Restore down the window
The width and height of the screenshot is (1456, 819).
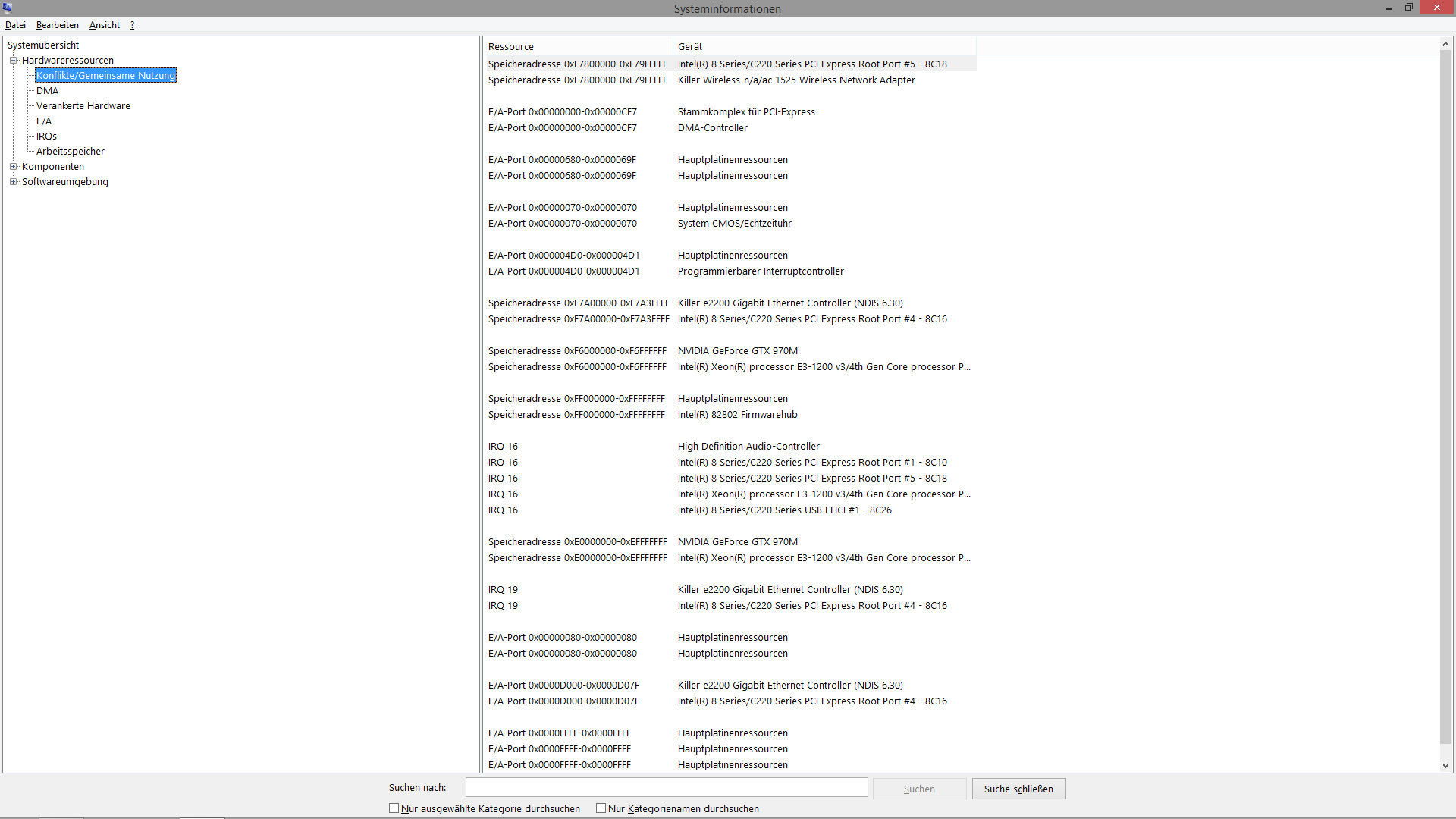click(x=1408, y=8)
